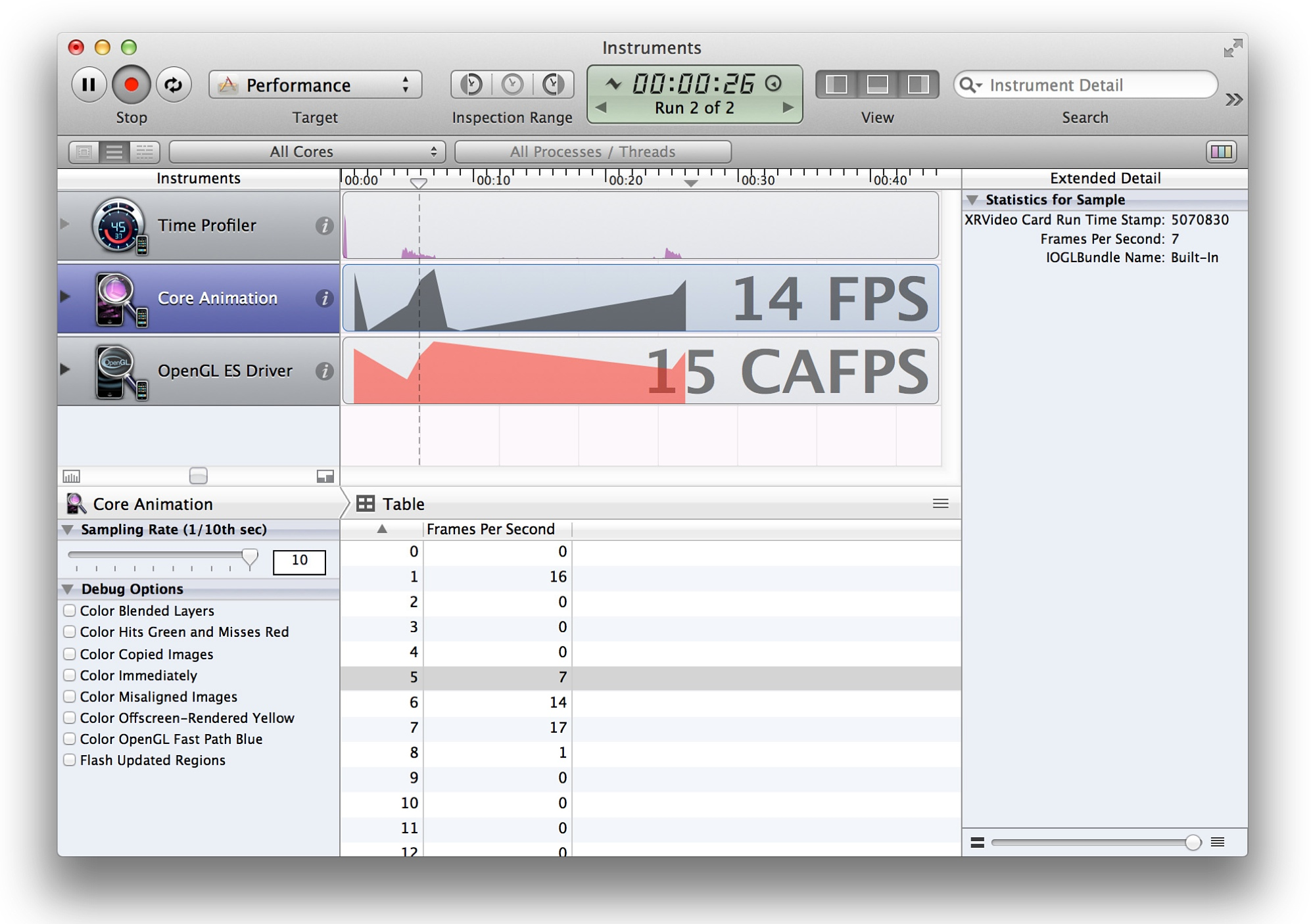
Task: Enable Color Misaligned Images
Action: tap(69, 696)
